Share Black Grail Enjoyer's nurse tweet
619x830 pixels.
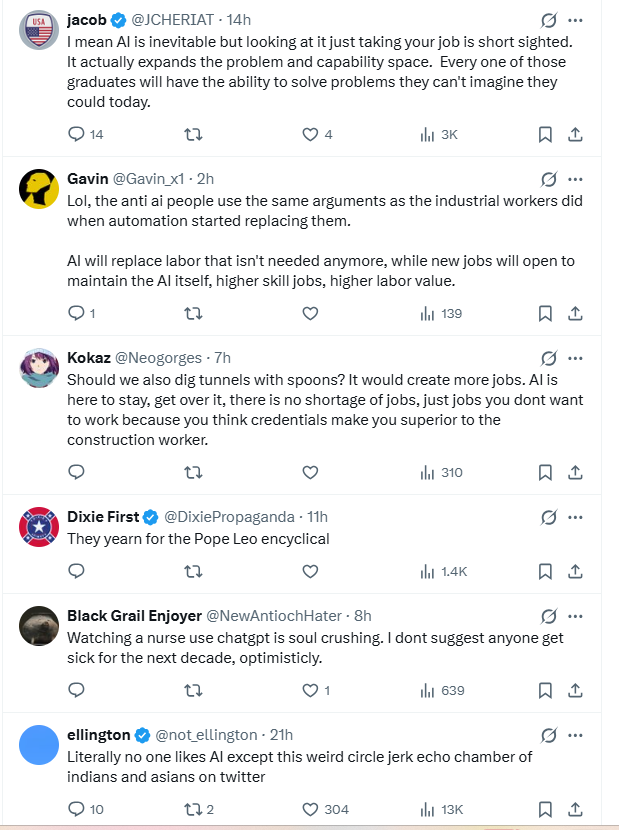tap(575, 690)
